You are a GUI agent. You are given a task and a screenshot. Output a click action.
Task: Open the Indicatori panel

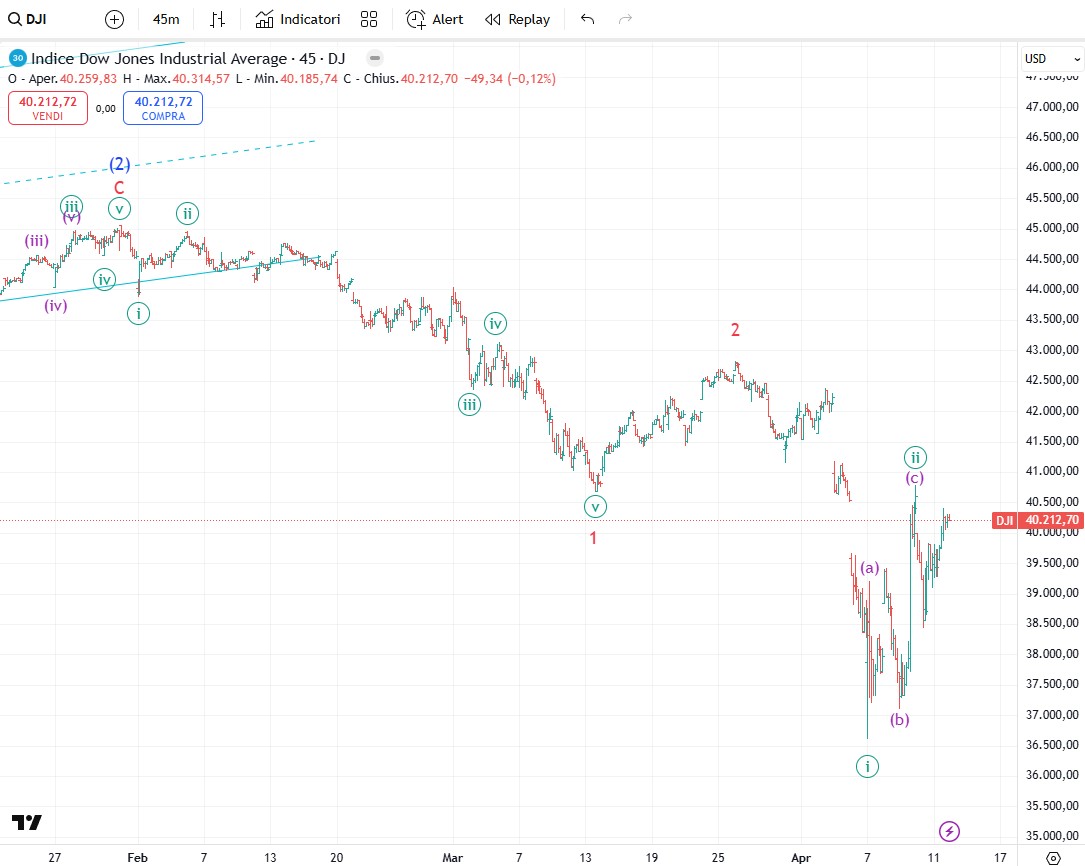pyautogui.click(x=298, y=19)
